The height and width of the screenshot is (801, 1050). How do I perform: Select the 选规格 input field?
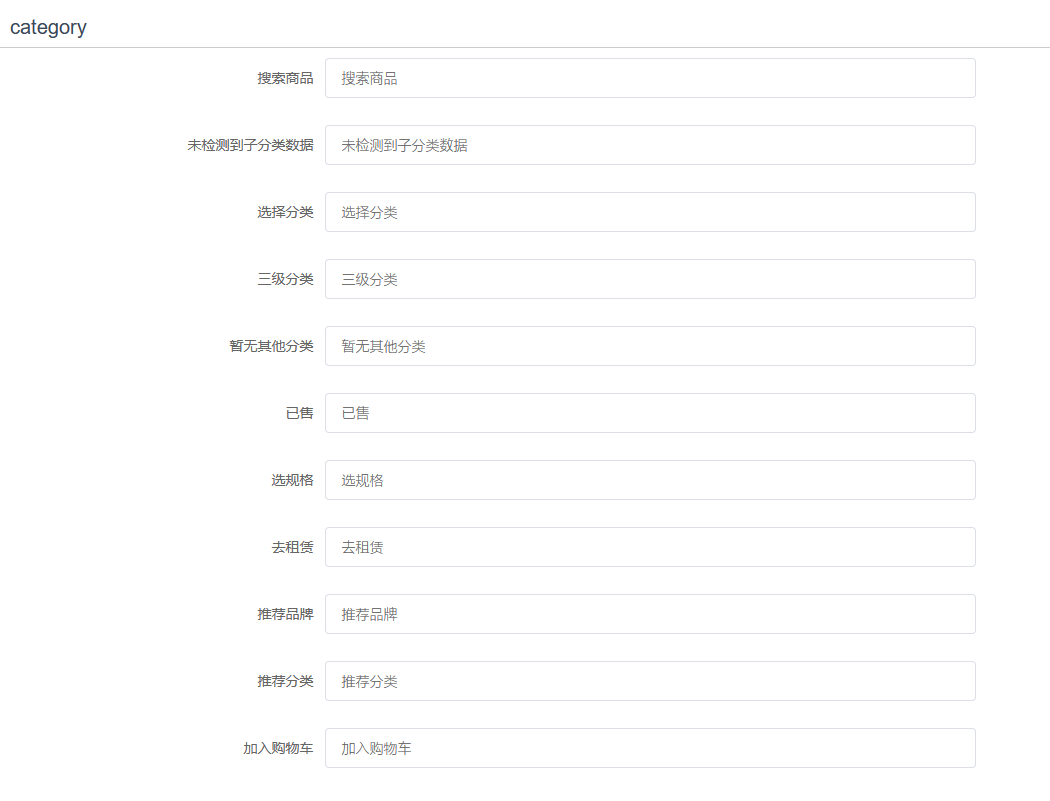650,480
